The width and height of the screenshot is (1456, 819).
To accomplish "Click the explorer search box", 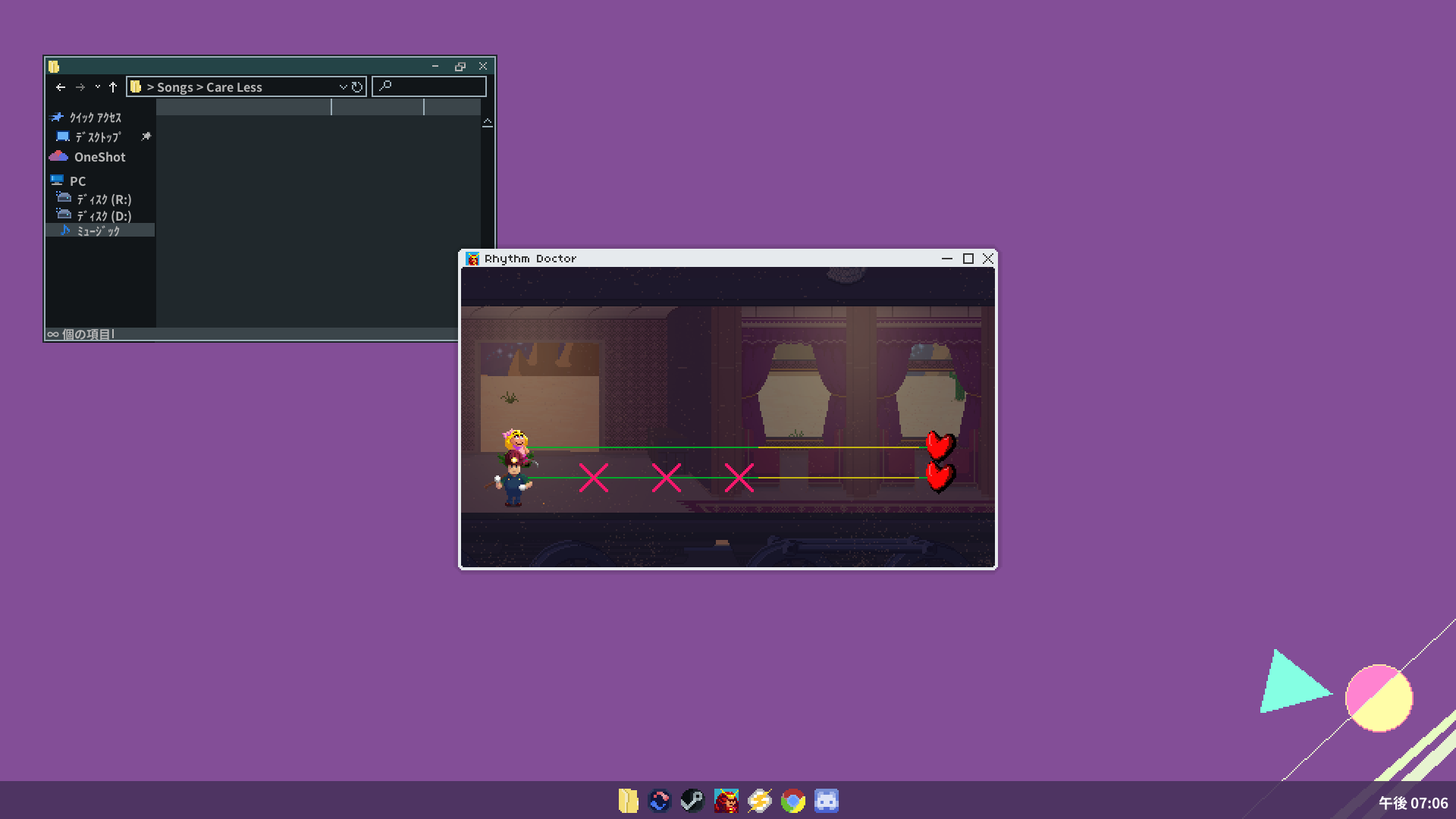I will point(429,86).
